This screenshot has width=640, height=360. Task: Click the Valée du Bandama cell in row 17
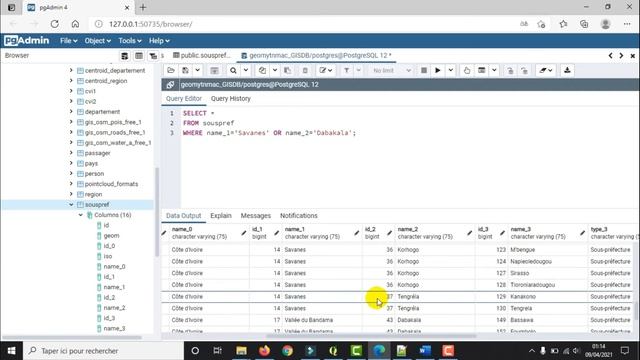(x=322, y=320)
